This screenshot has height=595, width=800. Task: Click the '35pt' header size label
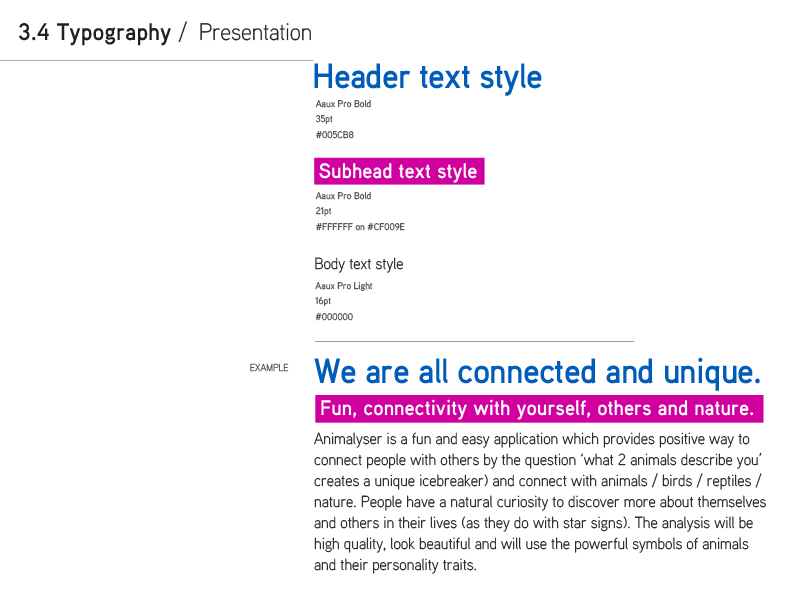(x=324, y=119)
